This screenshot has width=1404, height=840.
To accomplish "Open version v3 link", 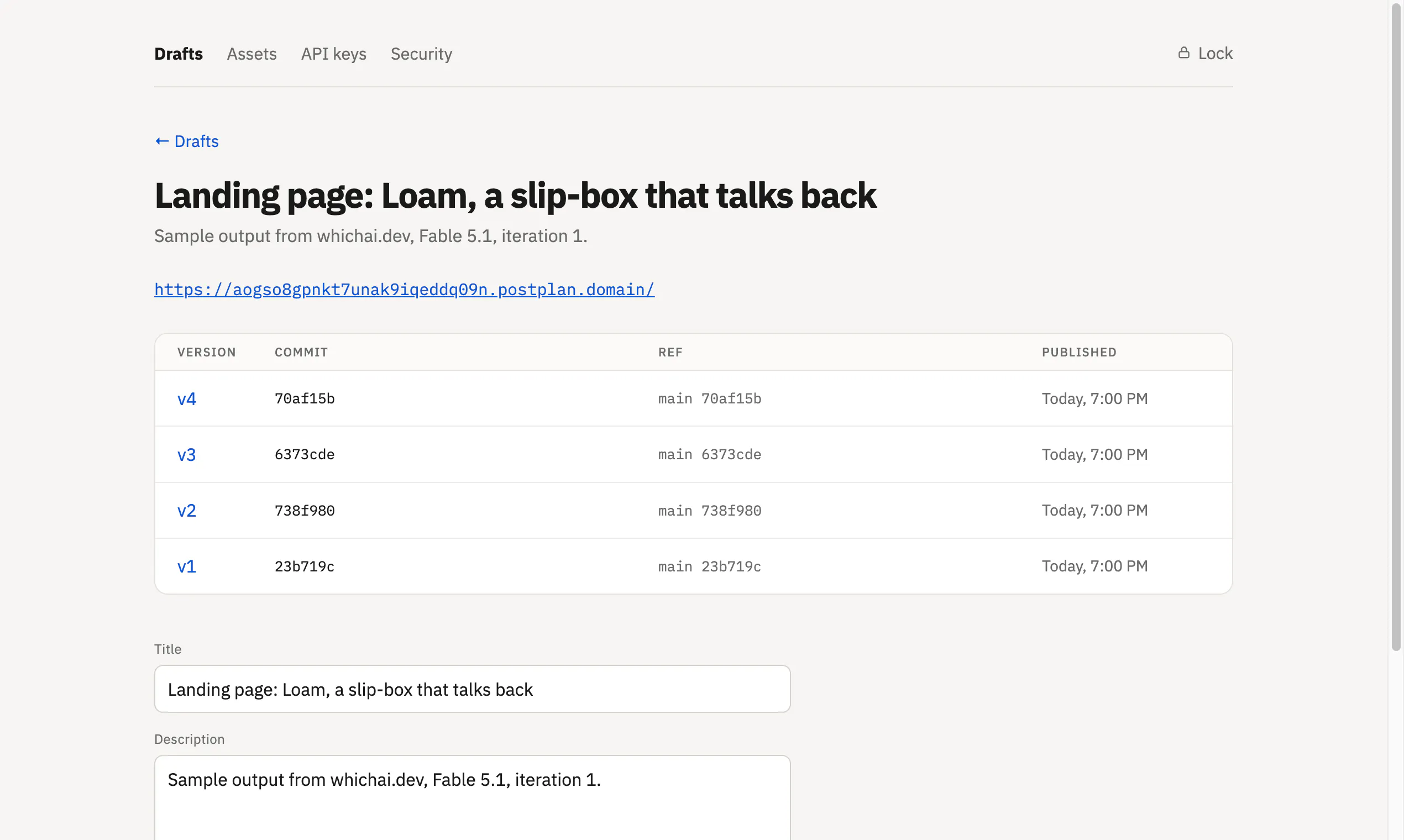I will click(186, 454).
